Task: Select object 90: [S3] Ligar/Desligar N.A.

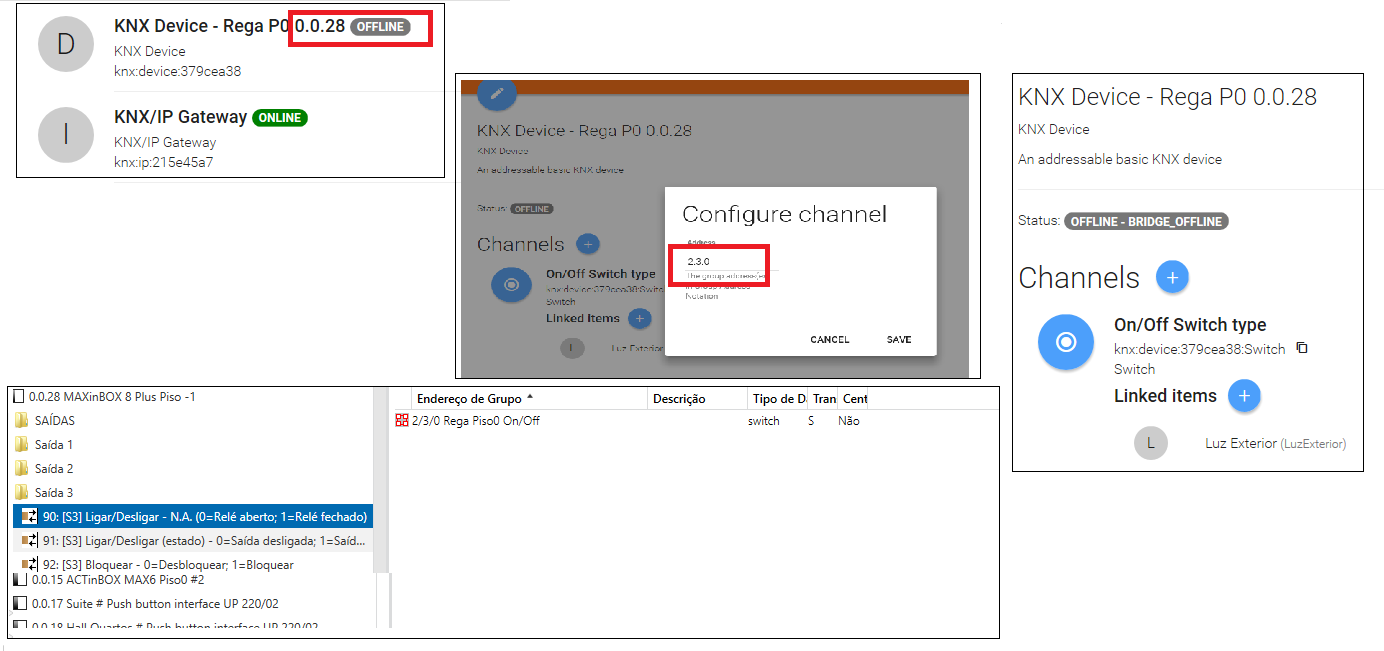Action: point(193,516)
